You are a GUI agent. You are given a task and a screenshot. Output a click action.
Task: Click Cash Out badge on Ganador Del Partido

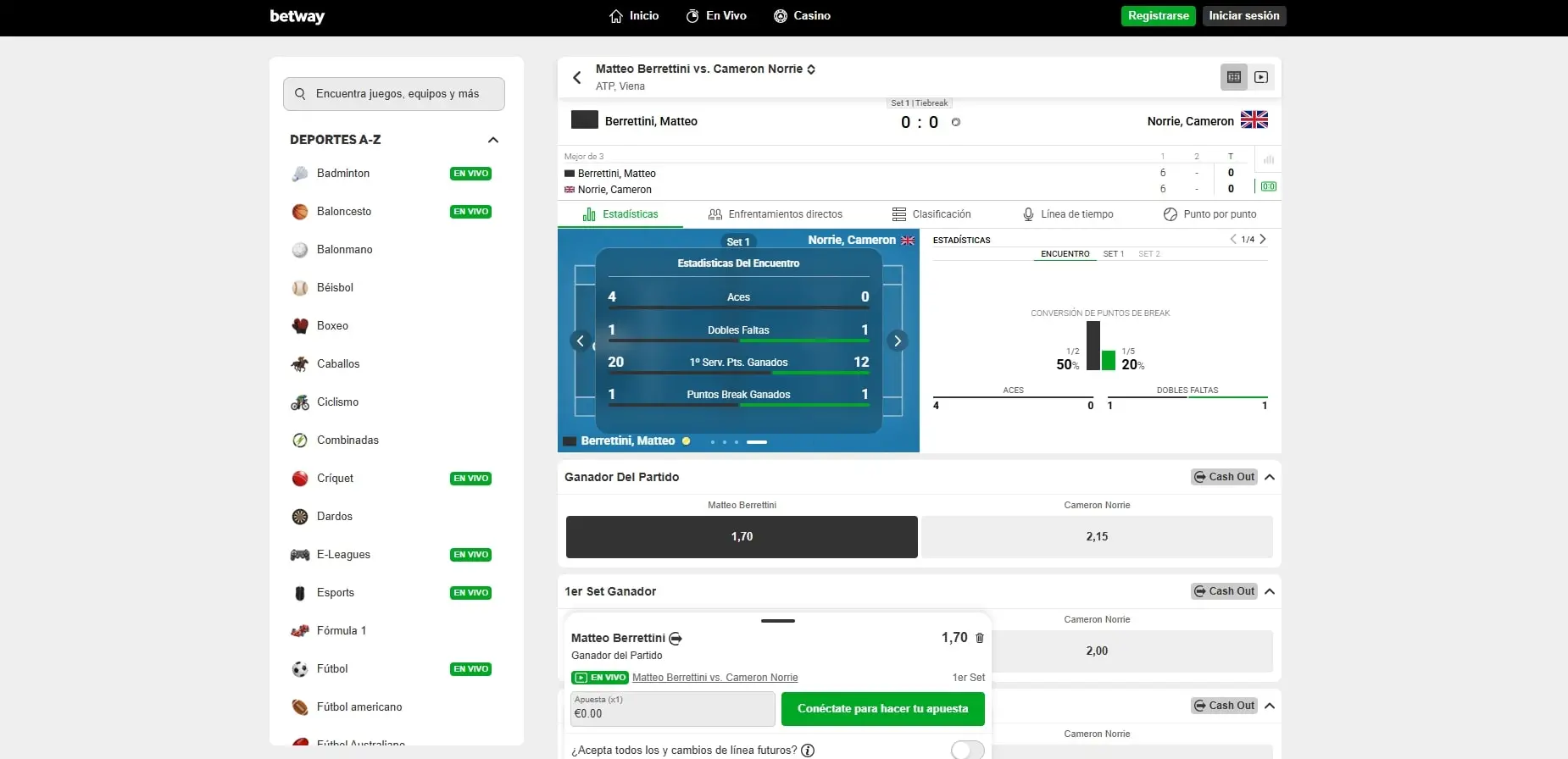tap(1224, 477)
